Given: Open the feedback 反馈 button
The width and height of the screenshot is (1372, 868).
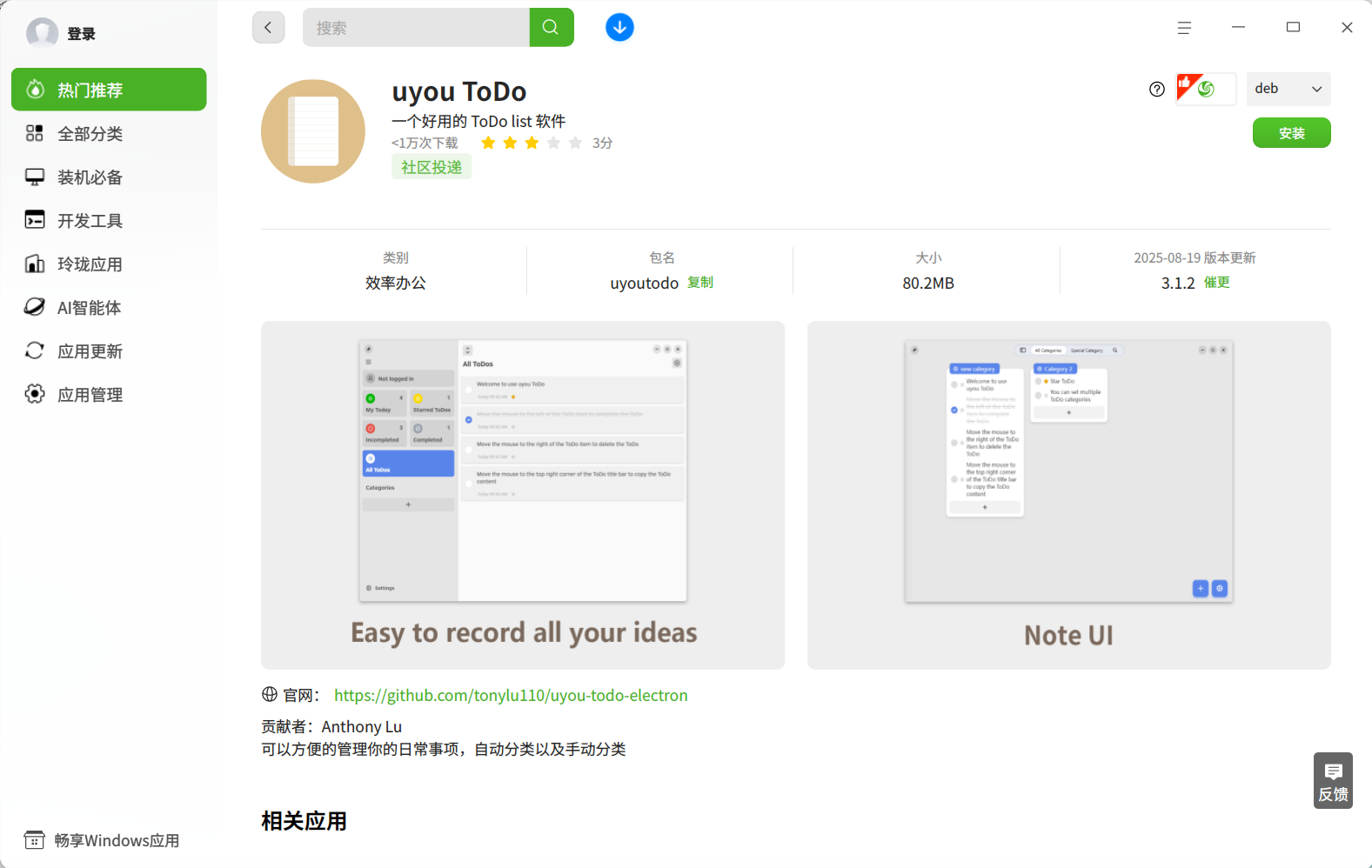Looking at the screenshot, I should 1333,781.
